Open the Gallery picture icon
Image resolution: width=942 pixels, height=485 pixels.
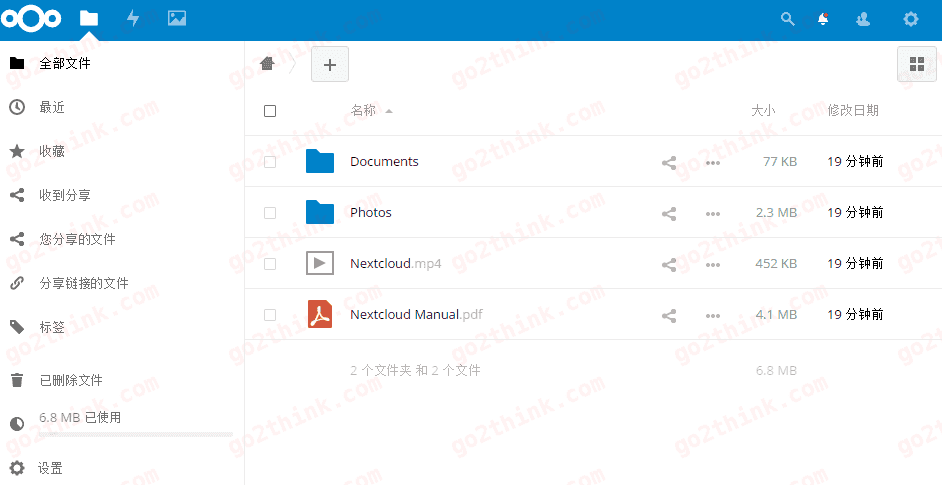click(x=177, y=18)
